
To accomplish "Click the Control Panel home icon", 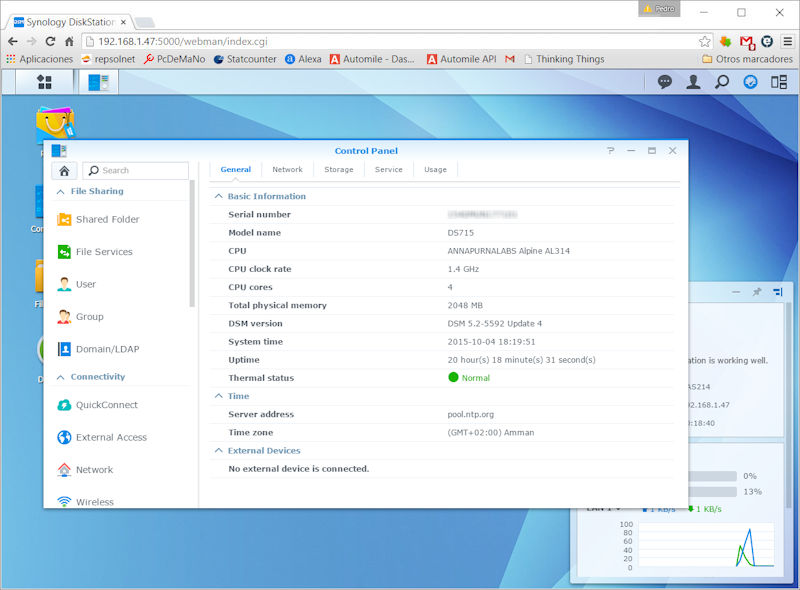I will point(64,170).
